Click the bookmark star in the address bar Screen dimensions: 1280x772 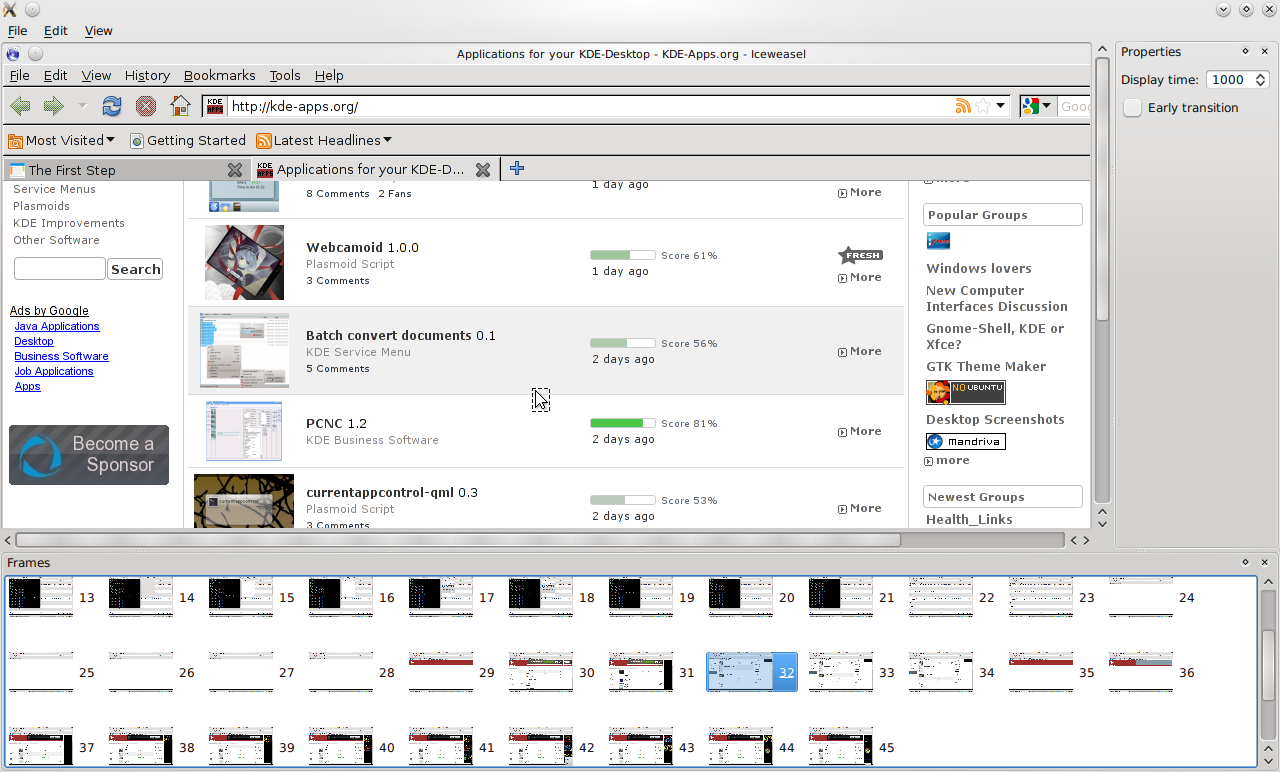[x=984, y=106]
